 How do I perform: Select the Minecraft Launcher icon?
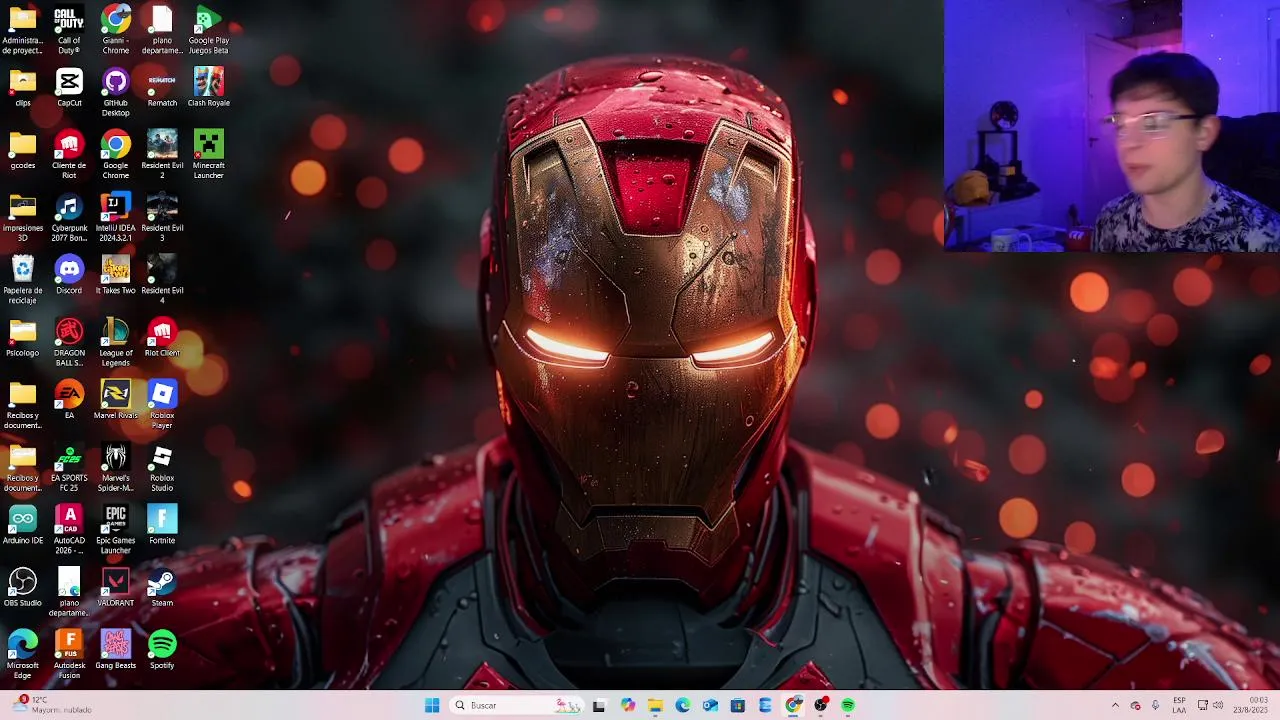[x=209, y=155]
